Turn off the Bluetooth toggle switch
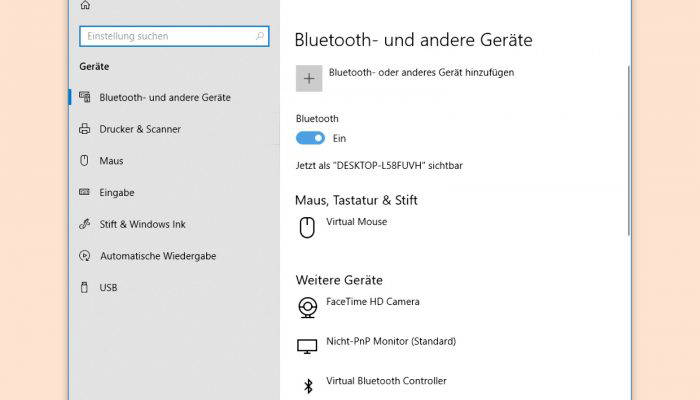Screen dimensions: 700x400 coord(310,138)
